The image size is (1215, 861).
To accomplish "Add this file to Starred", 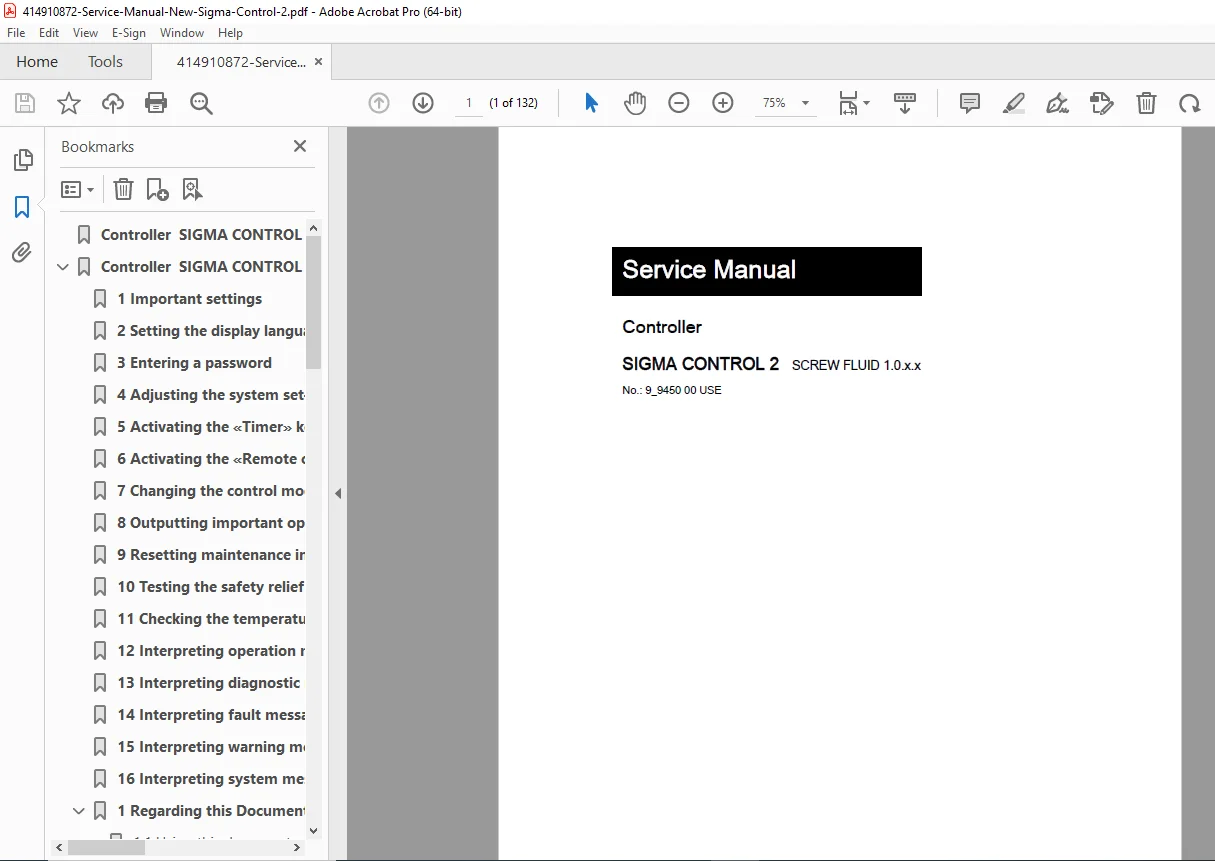I will tap(69, 103).
